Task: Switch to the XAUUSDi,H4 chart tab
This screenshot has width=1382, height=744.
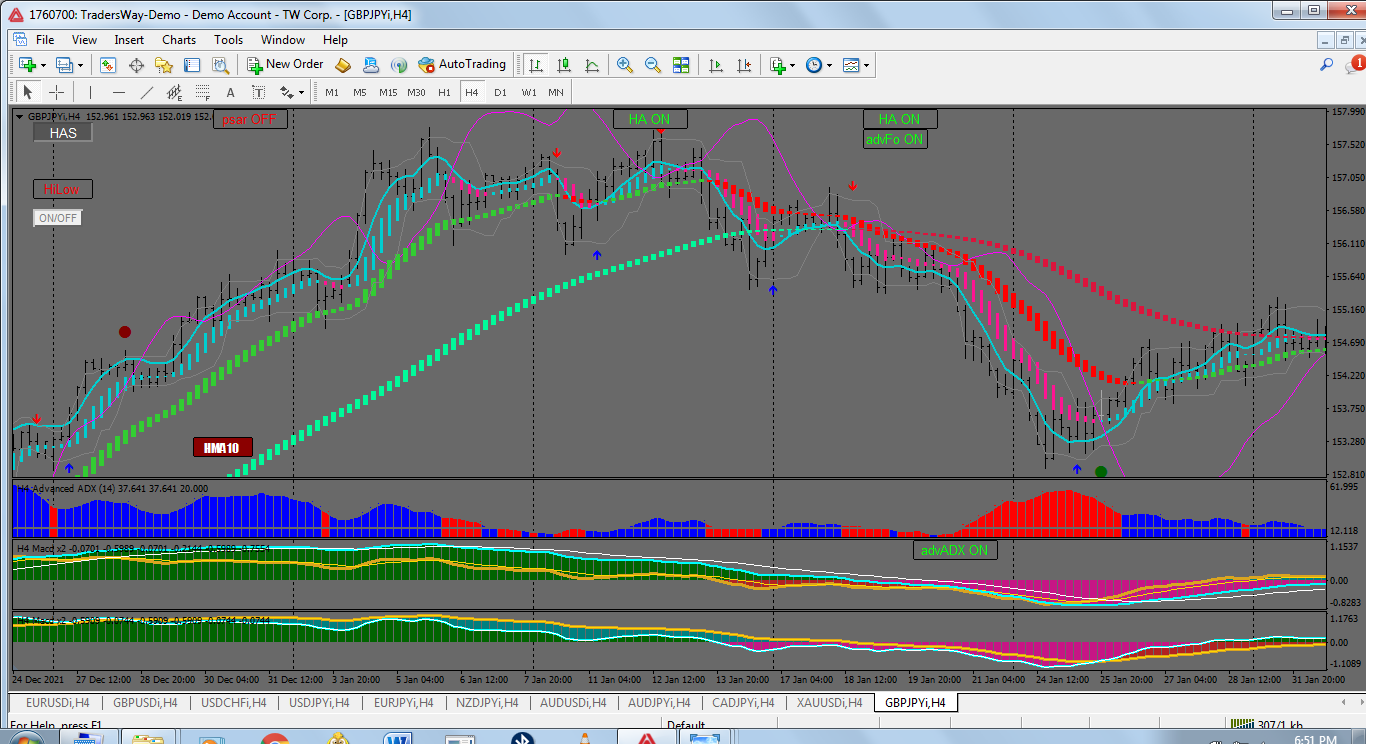Action: tap(828, 703)
